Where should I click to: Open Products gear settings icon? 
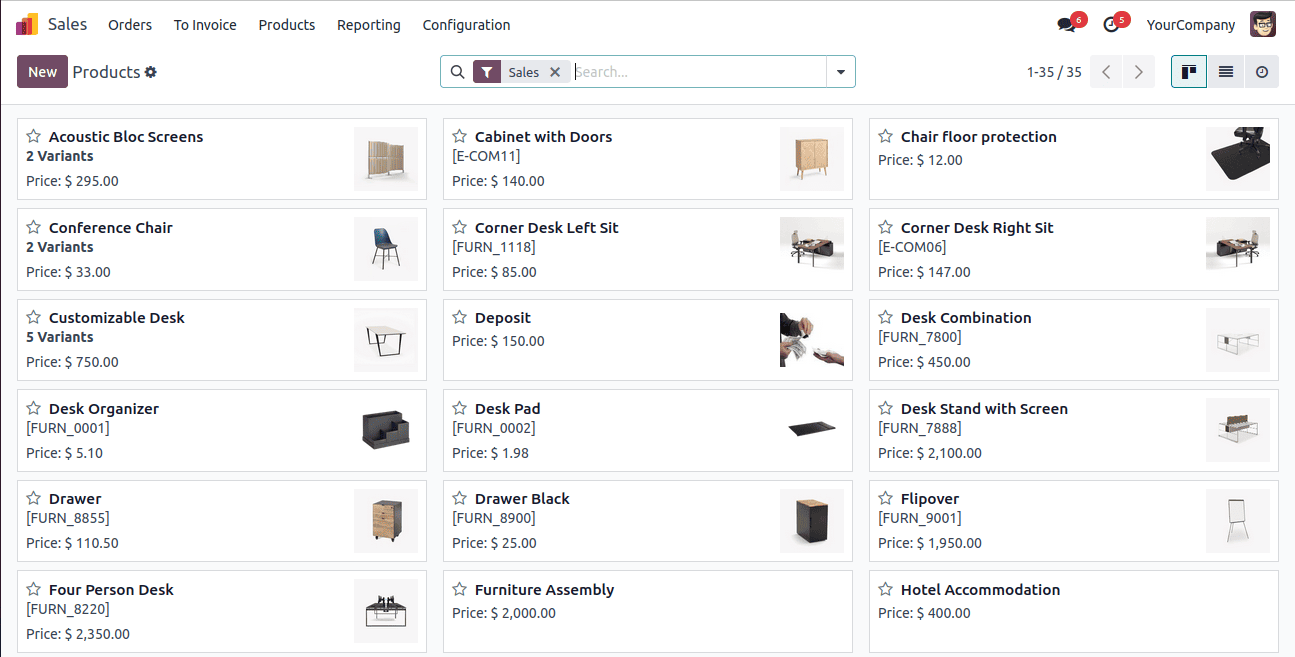coord(151,72)
